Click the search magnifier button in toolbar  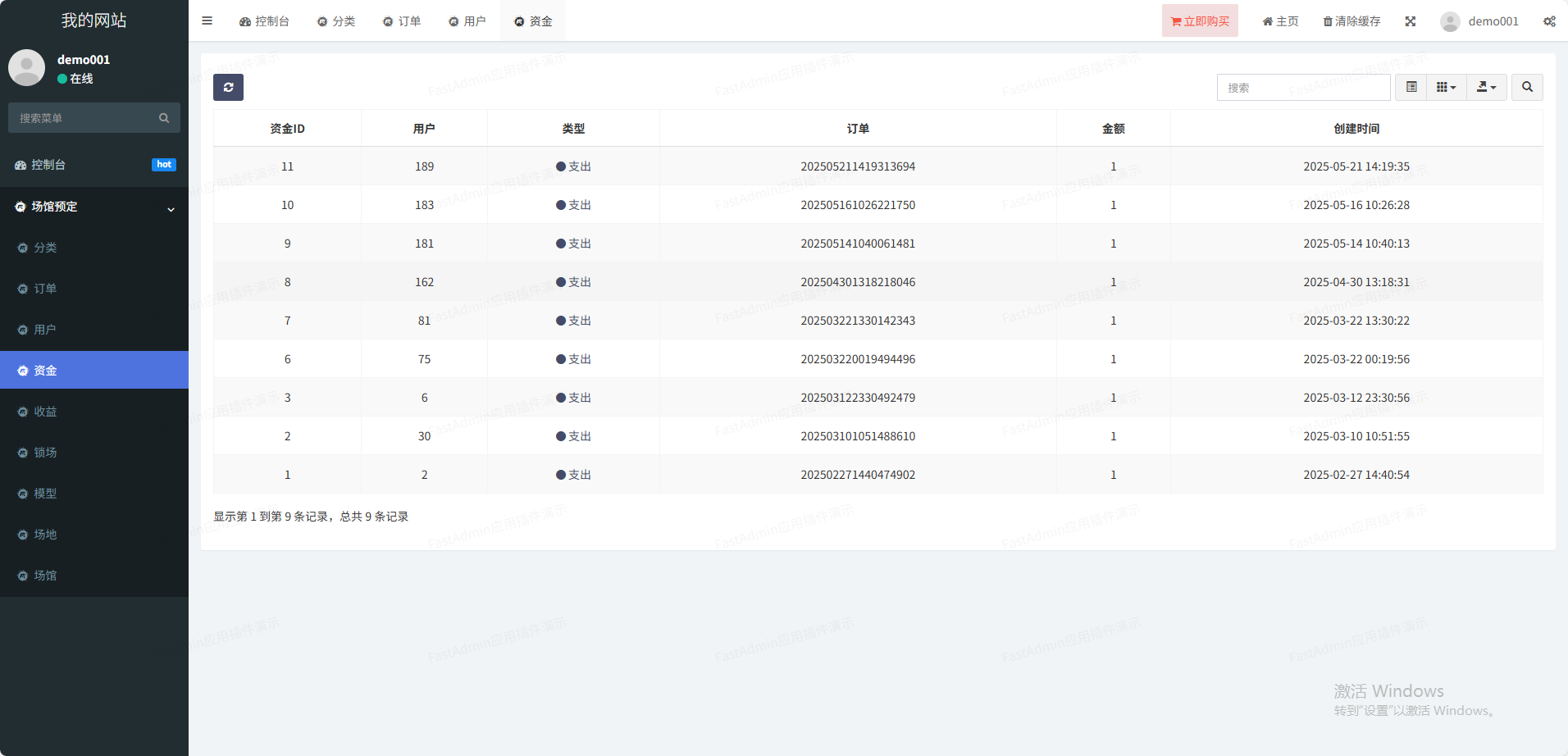point(1527,88)
